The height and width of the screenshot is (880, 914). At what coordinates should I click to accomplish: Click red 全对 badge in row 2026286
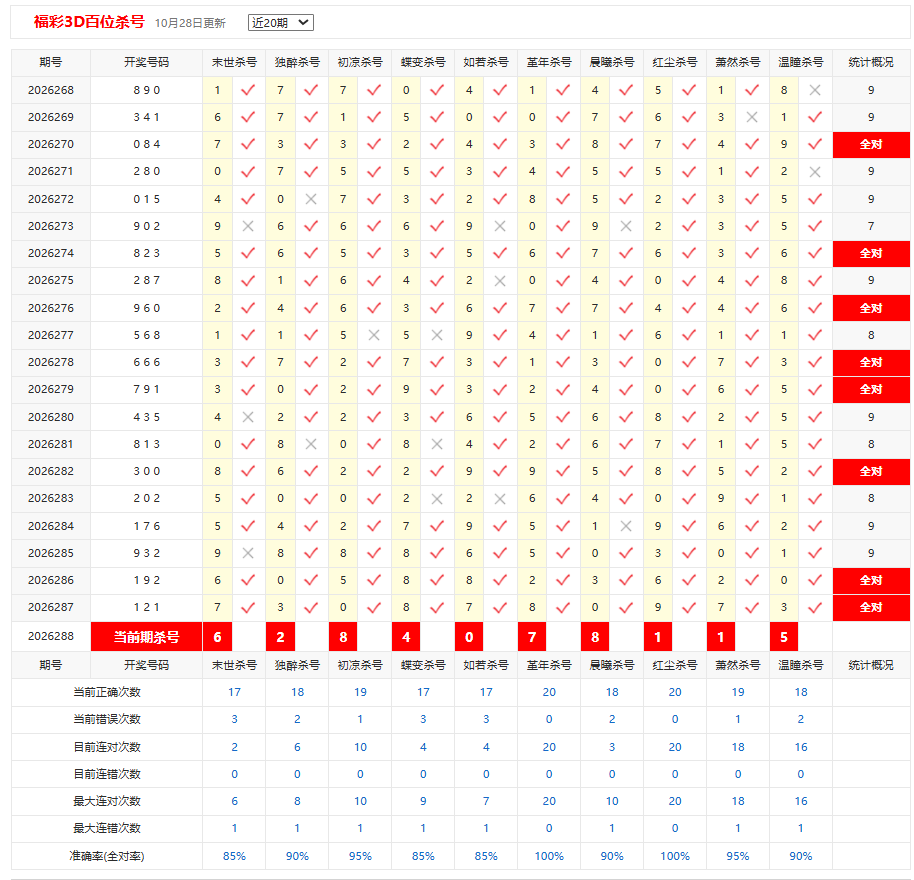pos(871,580)
